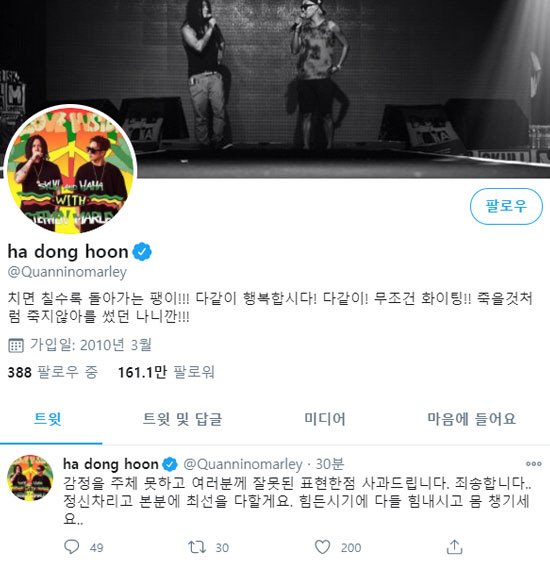This screenshot has height=562, width=550.
Task: Open the tweet's three-dot more menu
Action: click(x=533, y=464)
